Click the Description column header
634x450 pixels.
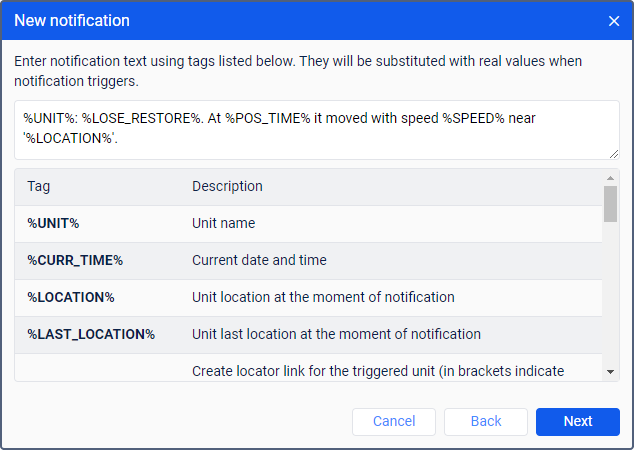click(227, 186)
